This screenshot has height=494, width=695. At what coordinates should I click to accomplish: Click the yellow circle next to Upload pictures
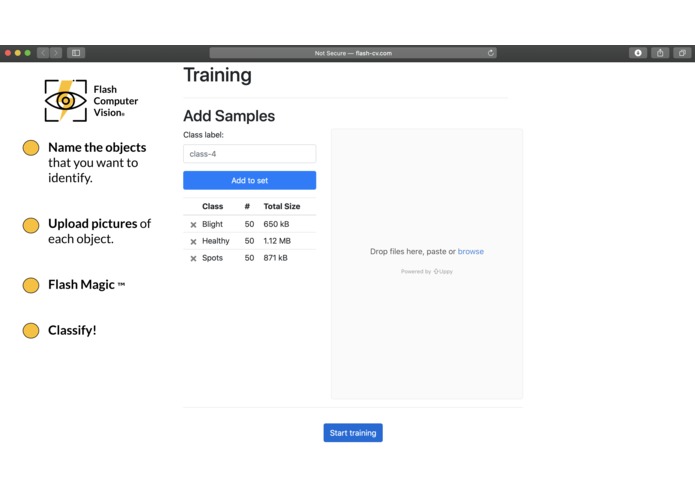[x=31, y=225]
